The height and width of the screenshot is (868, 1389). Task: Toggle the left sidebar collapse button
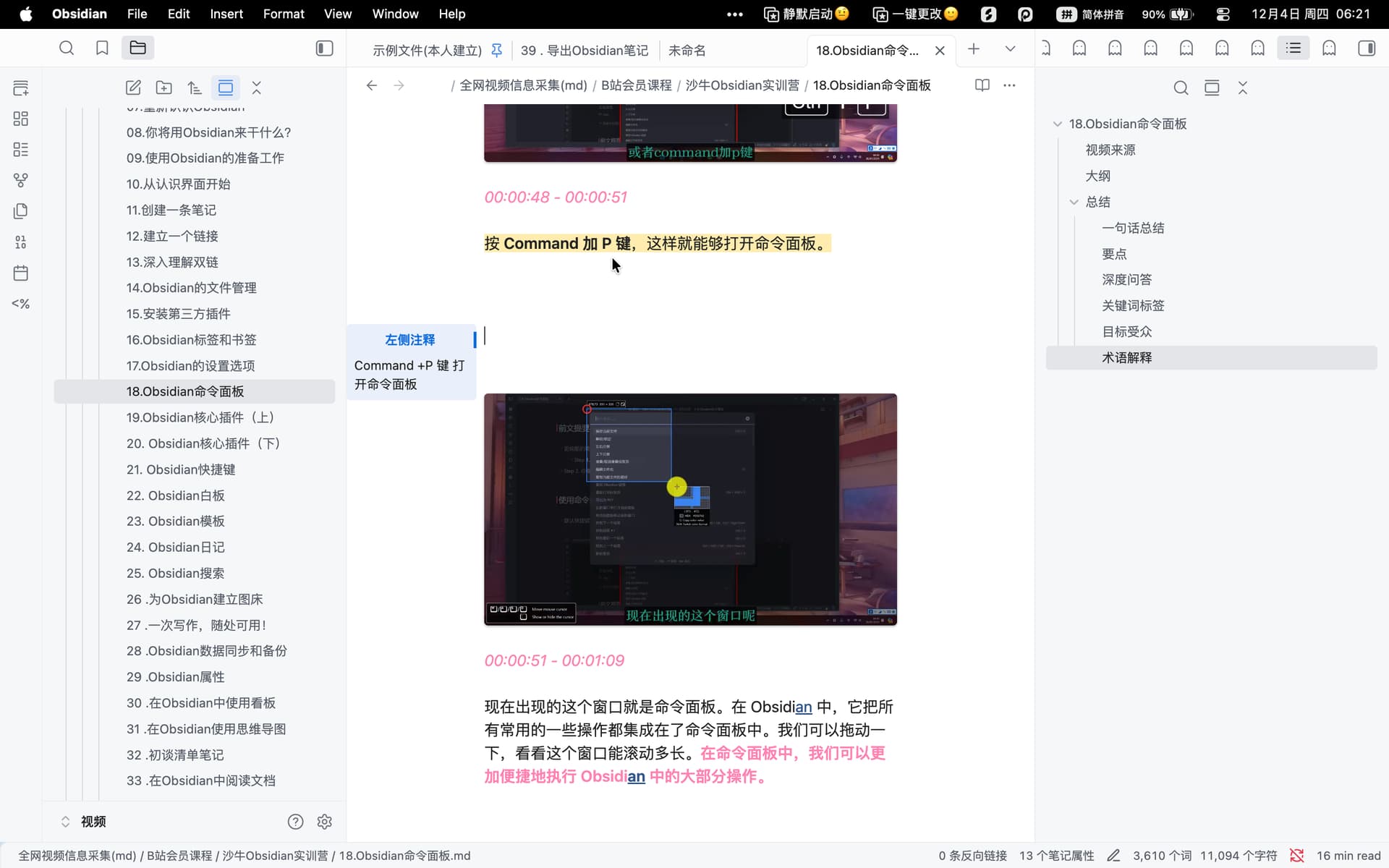(324, 48)
